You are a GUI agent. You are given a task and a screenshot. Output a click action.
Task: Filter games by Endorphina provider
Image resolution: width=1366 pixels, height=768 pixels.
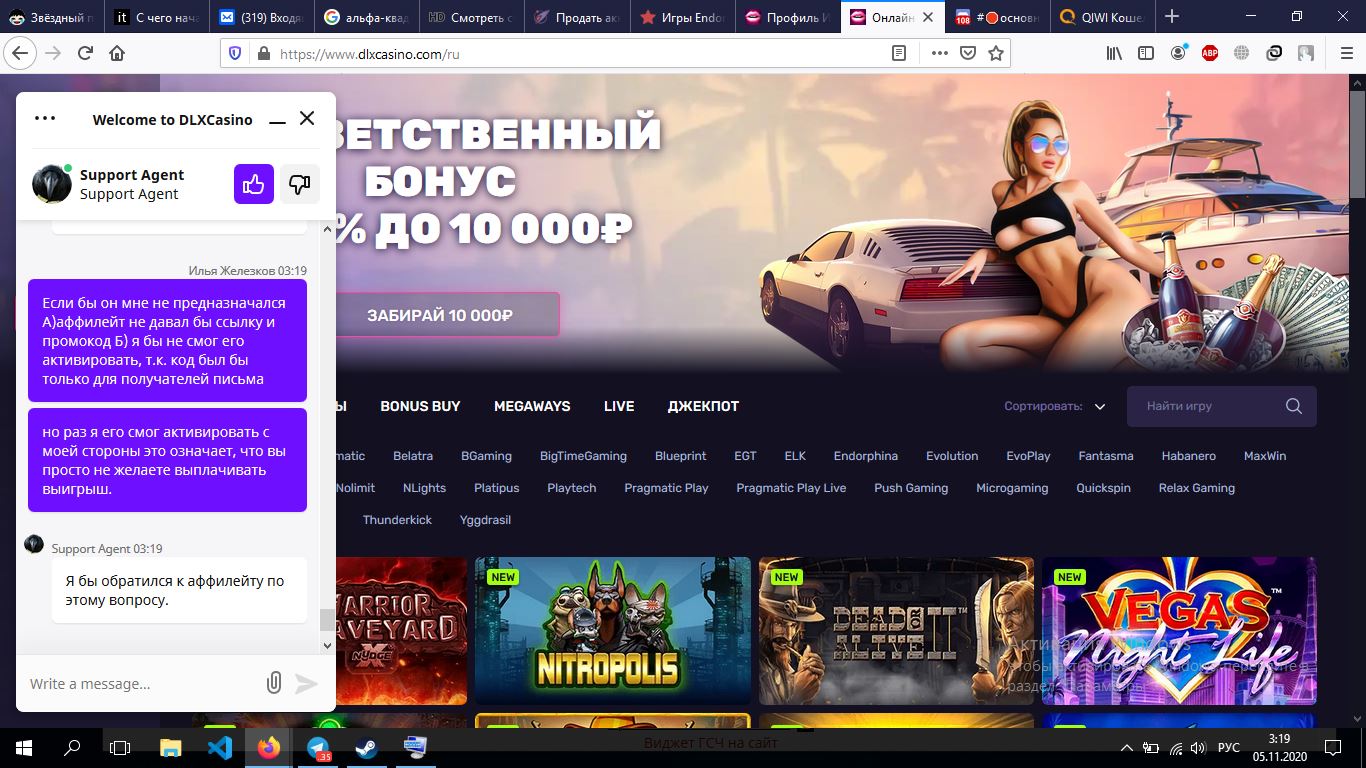(866, 456)
